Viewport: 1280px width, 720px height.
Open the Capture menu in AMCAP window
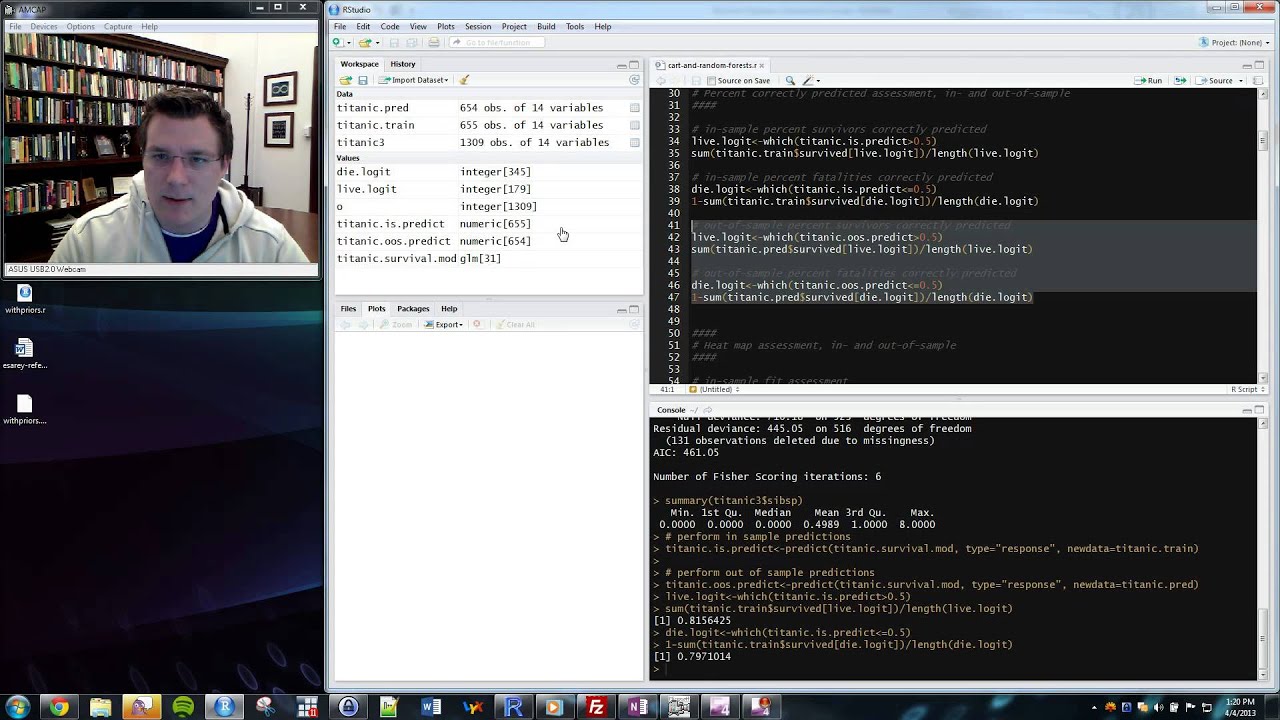click(x=118, y=26)
